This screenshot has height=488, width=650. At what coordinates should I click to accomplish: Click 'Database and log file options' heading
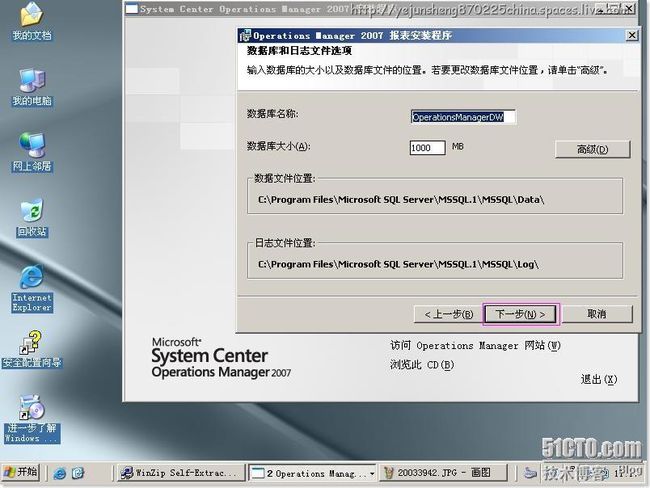(x=299, y=51)
